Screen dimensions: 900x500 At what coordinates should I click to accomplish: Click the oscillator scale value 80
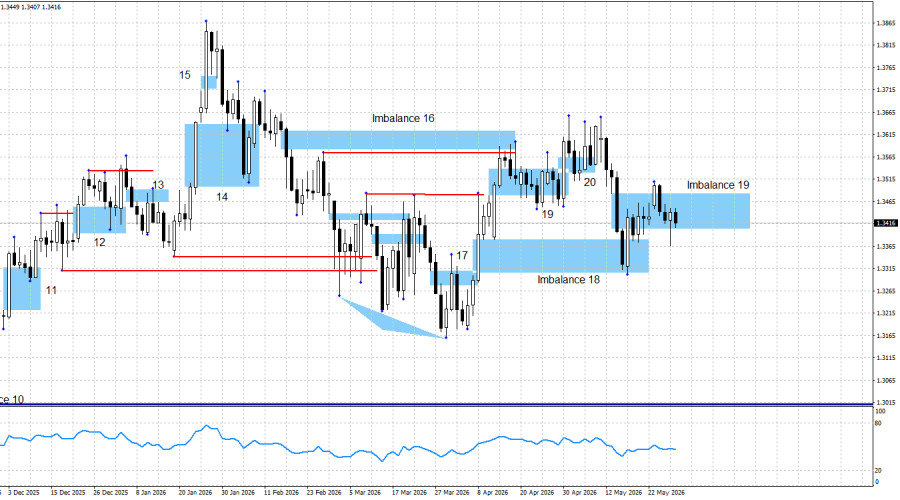pos(878,424)
